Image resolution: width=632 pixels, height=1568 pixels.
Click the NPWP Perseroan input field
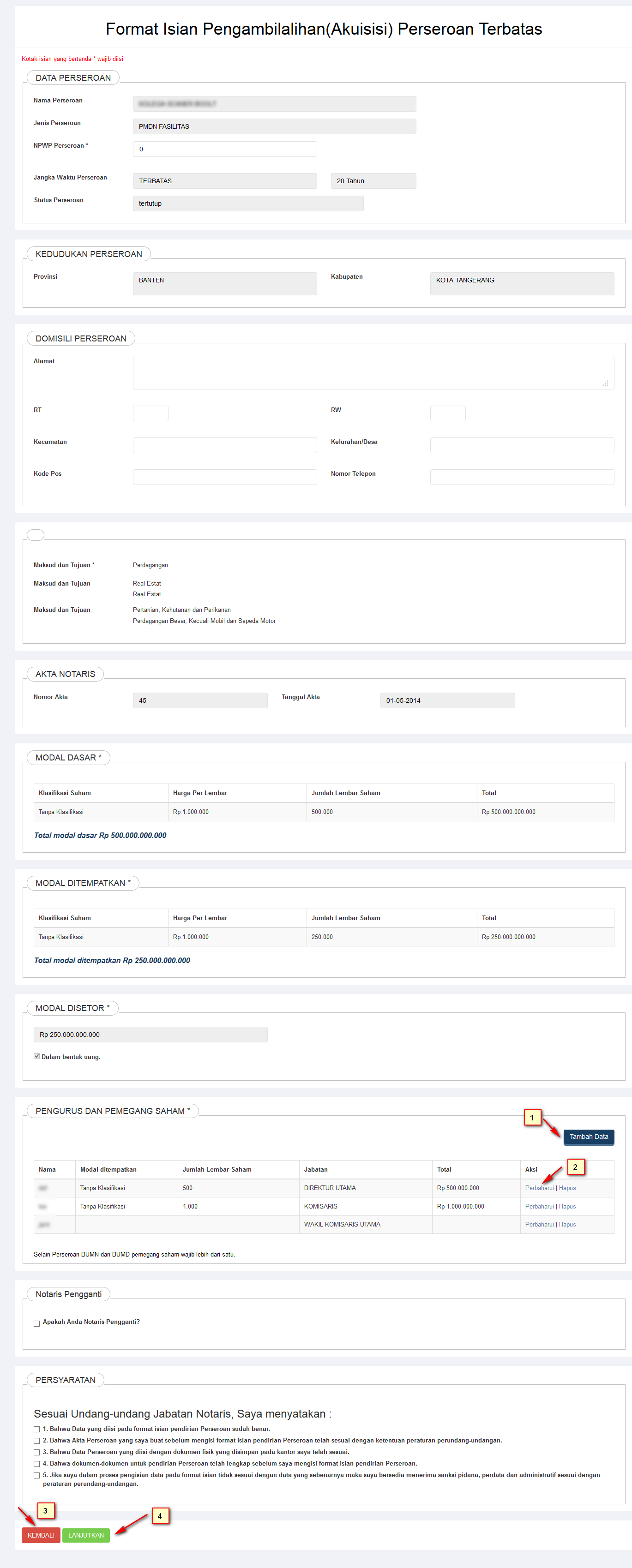225,149
